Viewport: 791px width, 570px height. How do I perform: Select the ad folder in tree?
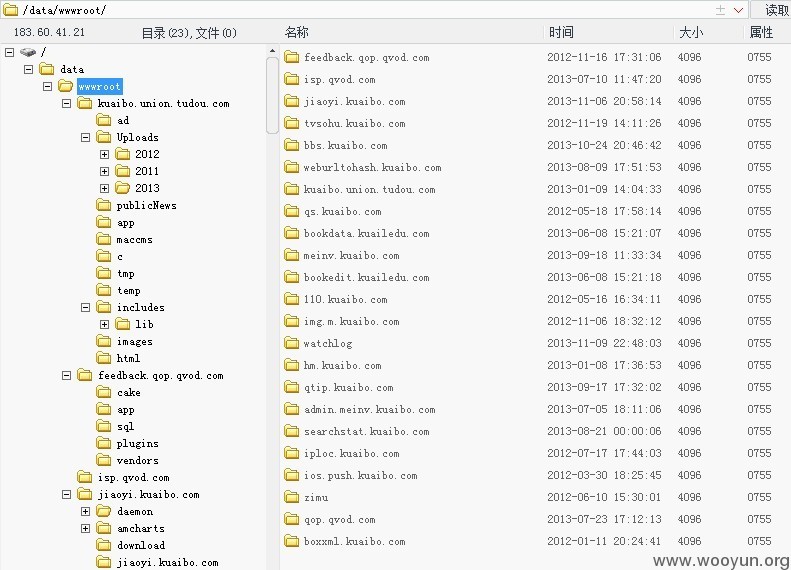123,121
